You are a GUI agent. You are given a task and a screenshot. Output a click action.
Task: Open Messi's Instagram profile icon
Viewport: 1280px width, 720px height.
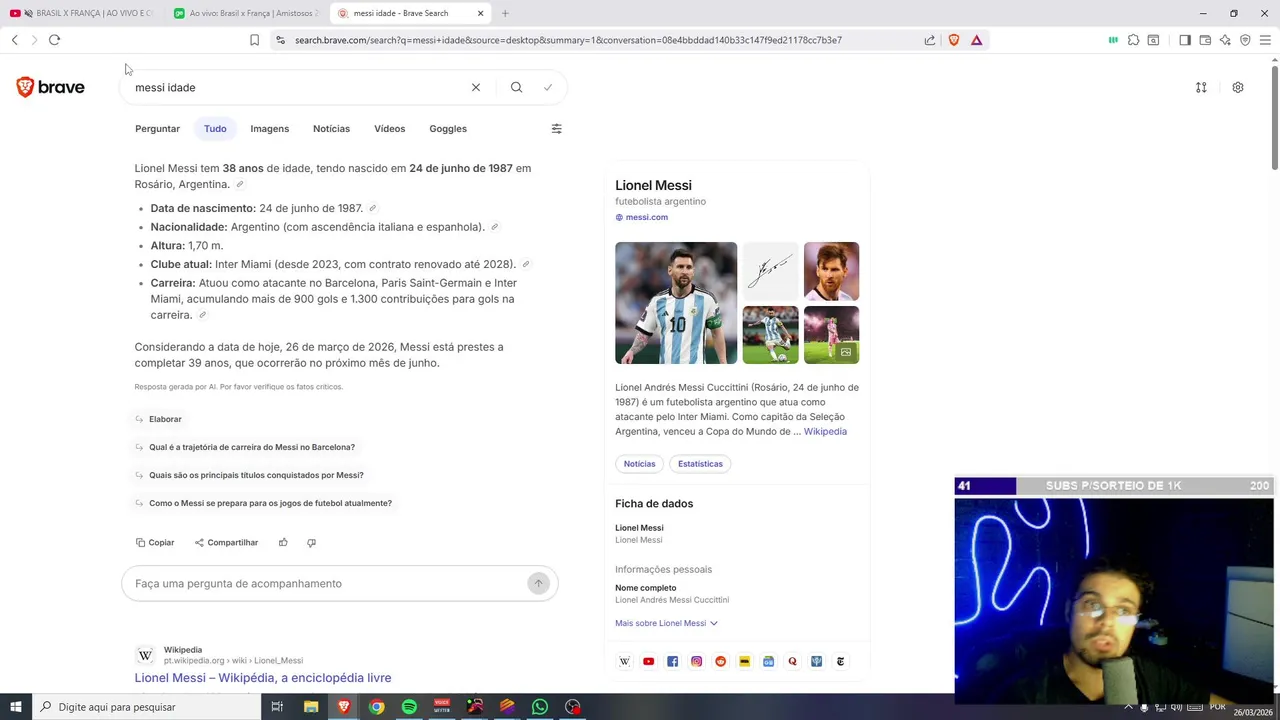(696, 661)
